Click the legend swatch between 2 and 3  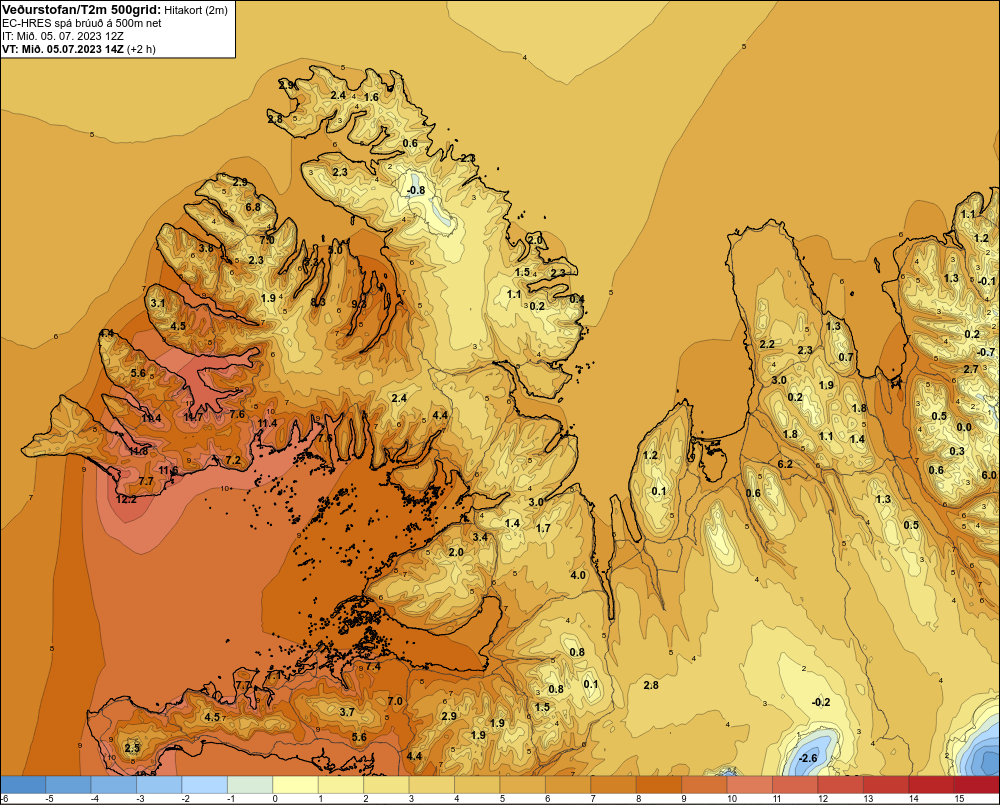pos(386,785)
